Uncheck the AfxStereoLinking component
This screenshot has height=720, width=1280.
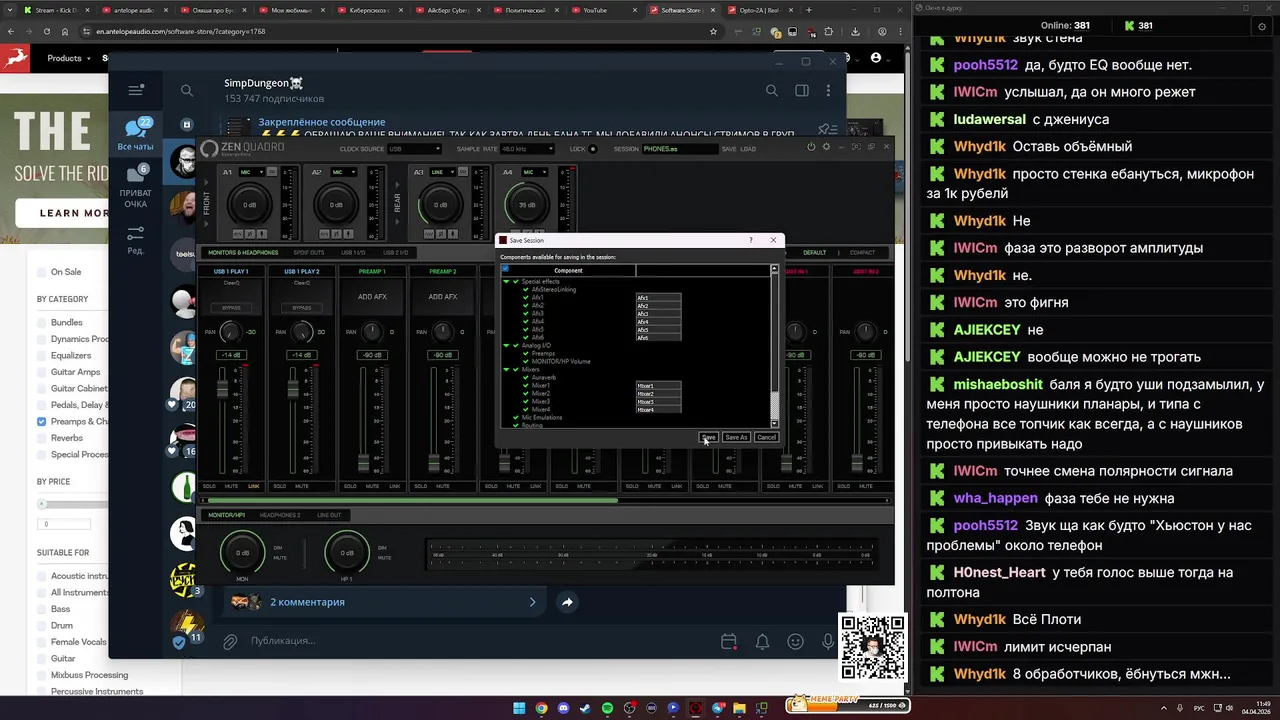coord(526,290)
